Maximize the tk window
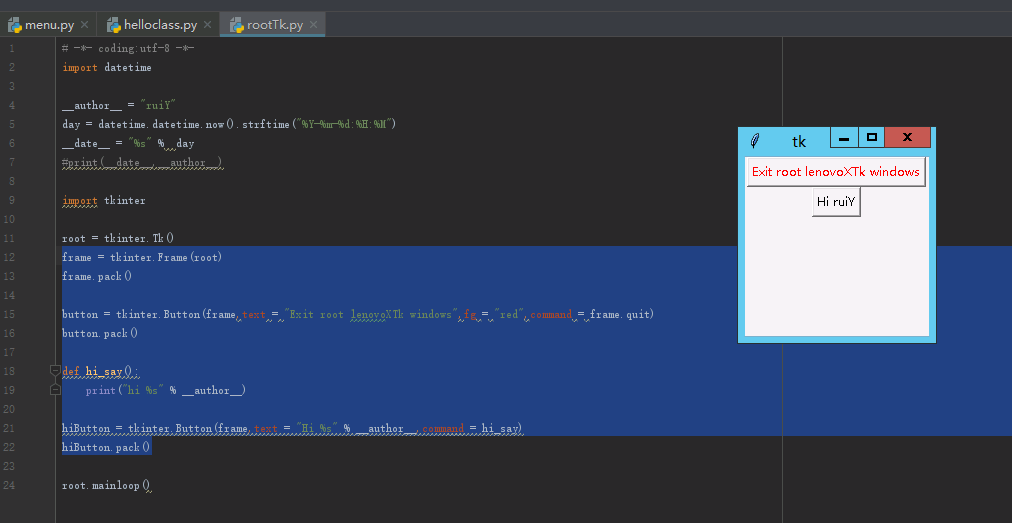The height and width of the screenshot is (523, 1012). pos(871,138)
